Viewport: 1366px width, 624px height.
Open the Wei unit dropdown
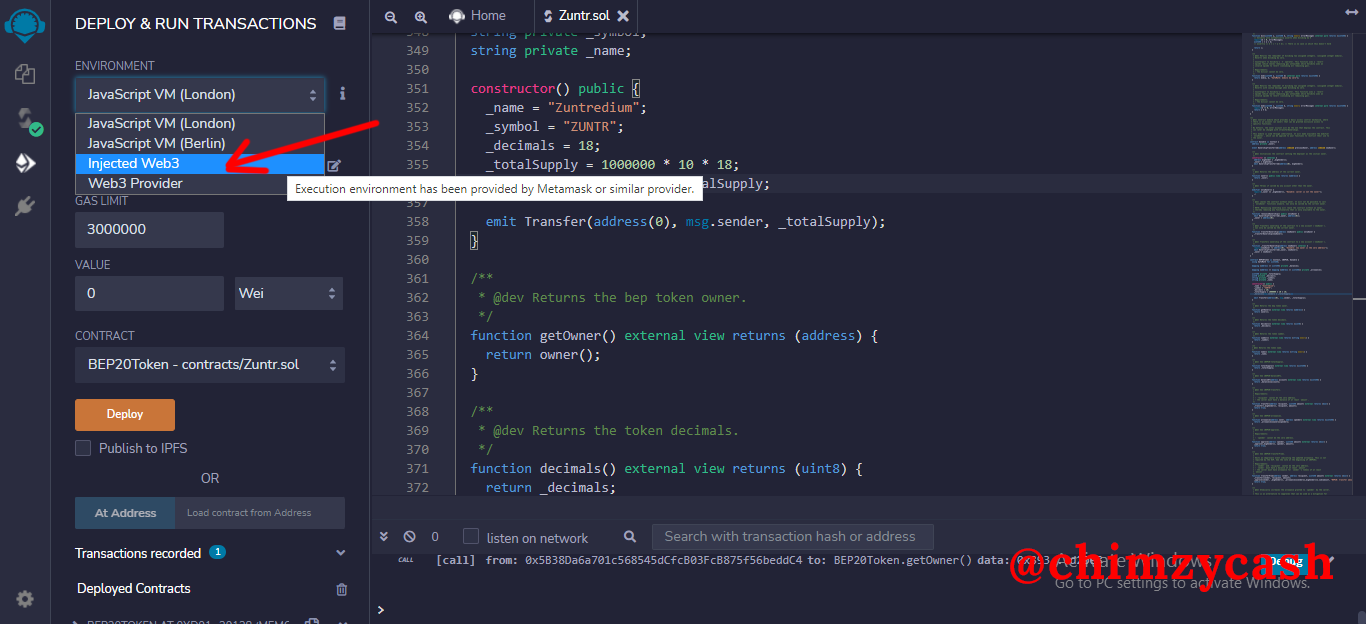(x=289, y=293)
